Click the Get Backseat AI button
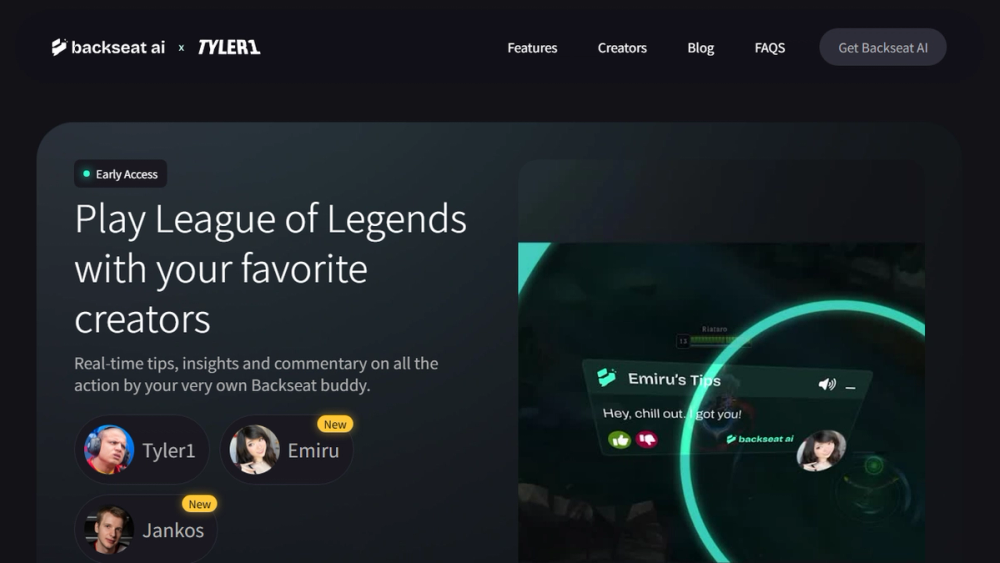Viewport: 1000px width, 563px height. click(x=883, y=47)
